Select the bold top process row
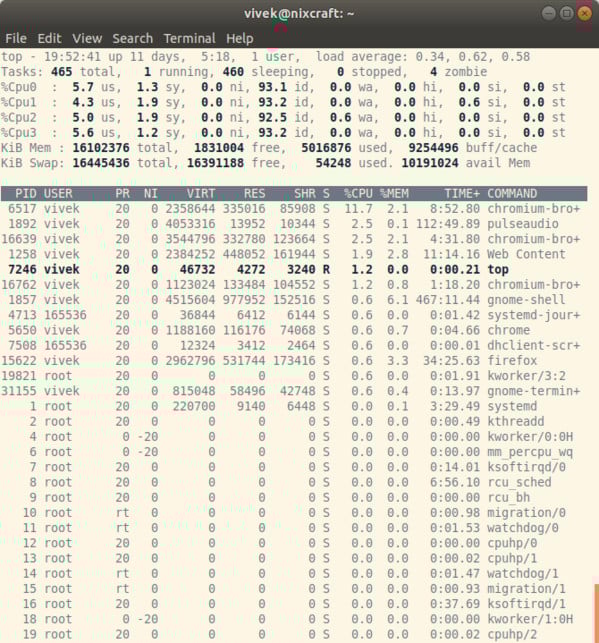Image resolution: width=599 pixels, height=643 pixels. [x=294, y=269]
